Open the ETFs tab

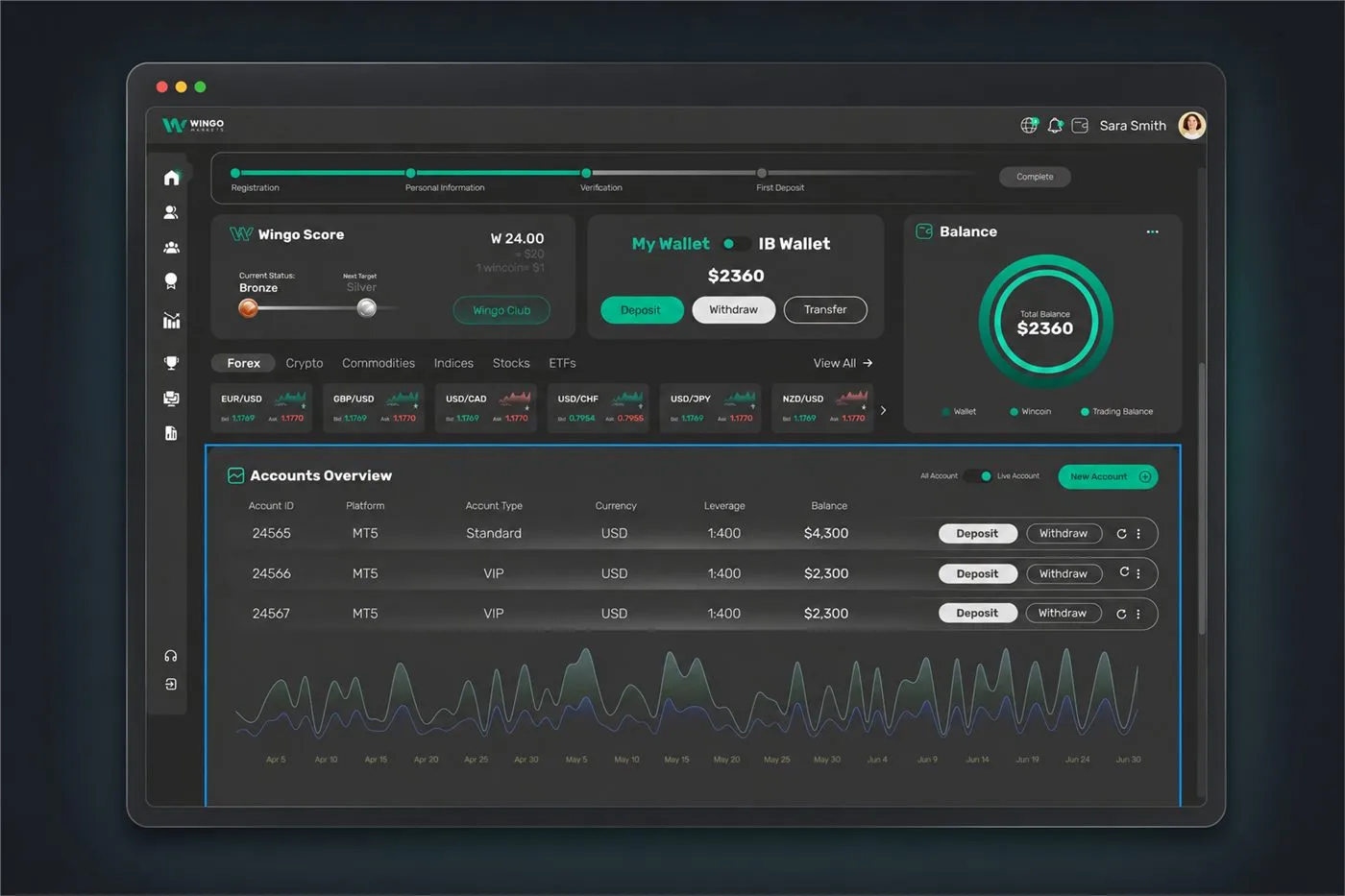(x=562, y=363)
